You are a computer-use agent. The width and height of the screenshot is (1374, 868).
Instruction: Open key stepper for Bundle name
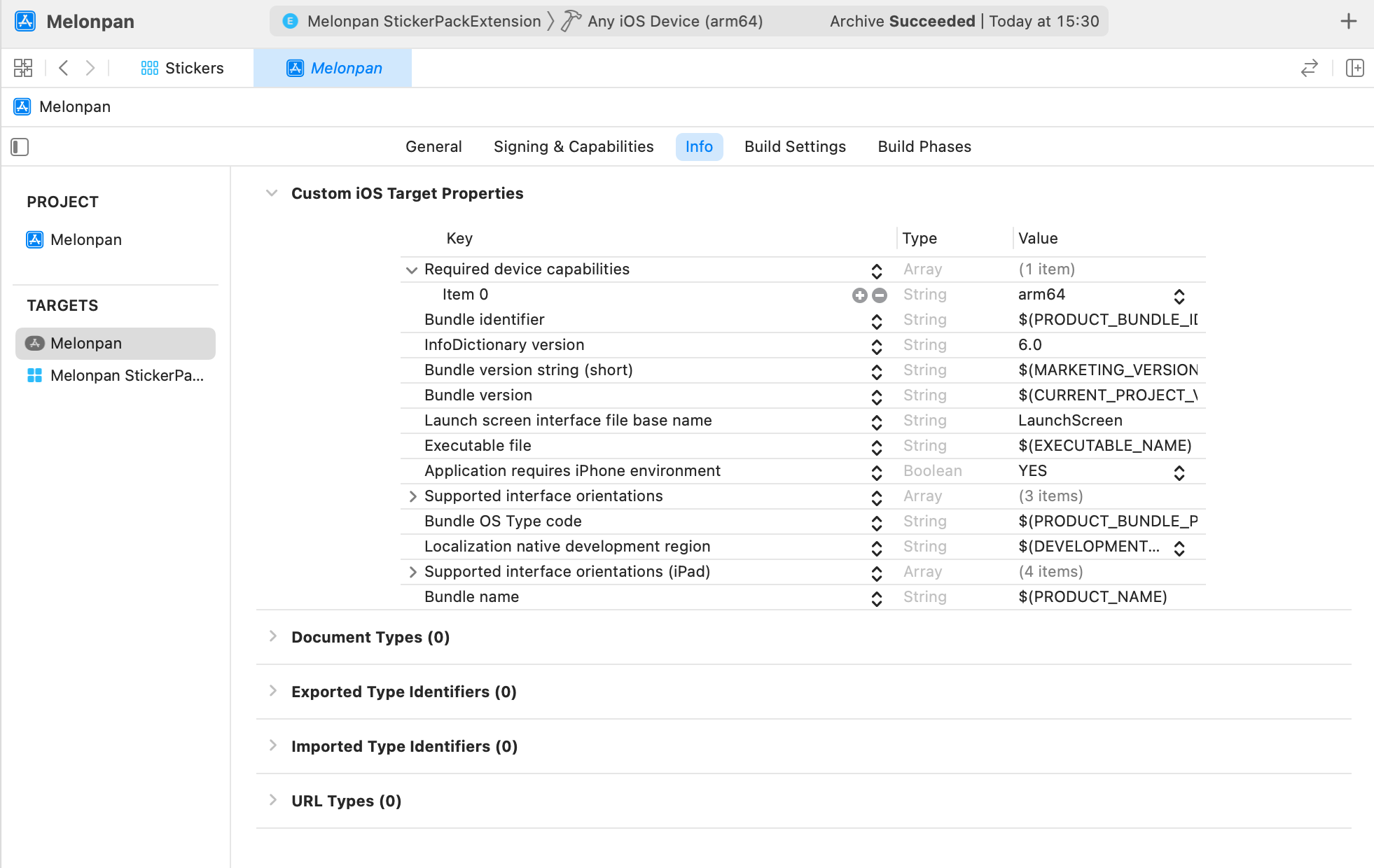tap(877, 598)
